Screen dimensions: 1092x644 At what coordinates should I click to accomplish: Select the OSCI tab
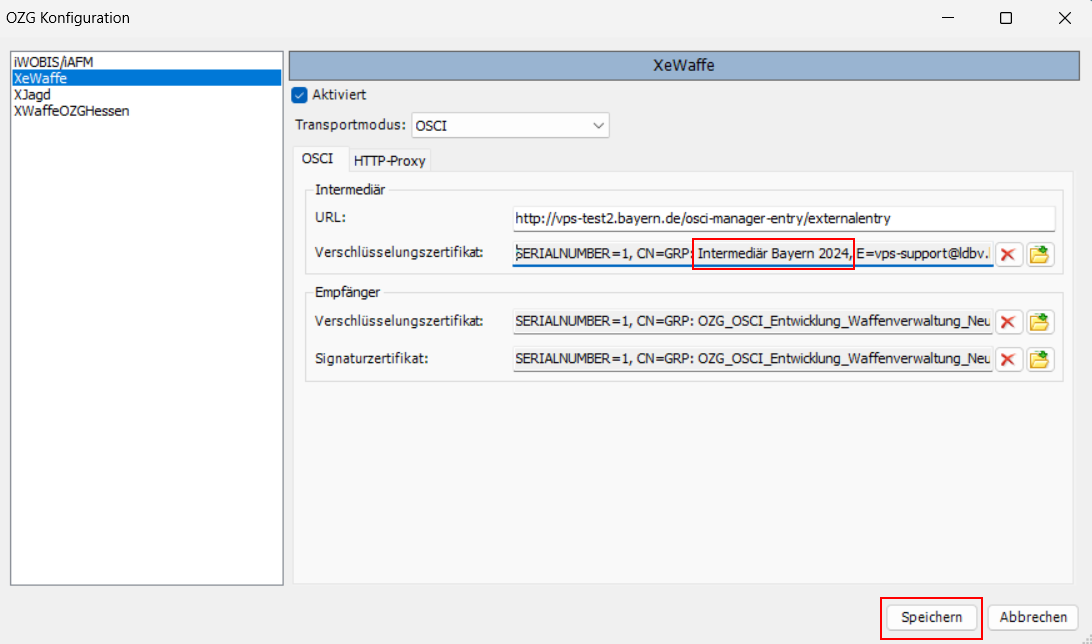[x=317, y=160]
